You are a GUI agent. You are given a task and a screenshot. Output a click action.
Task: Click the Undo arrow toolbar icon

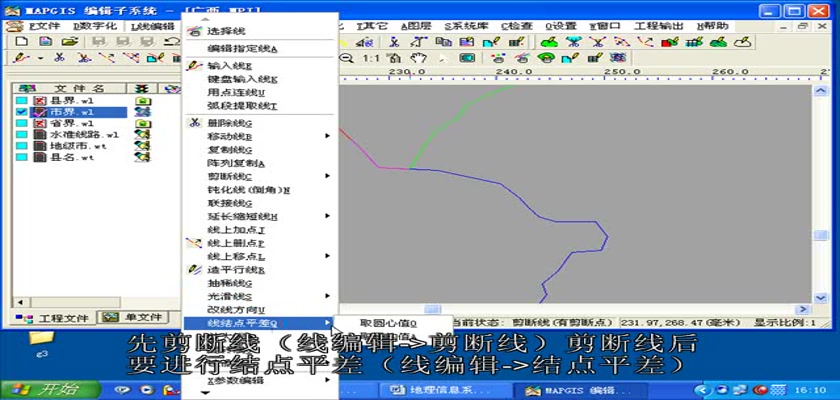(x=171, y=42)
